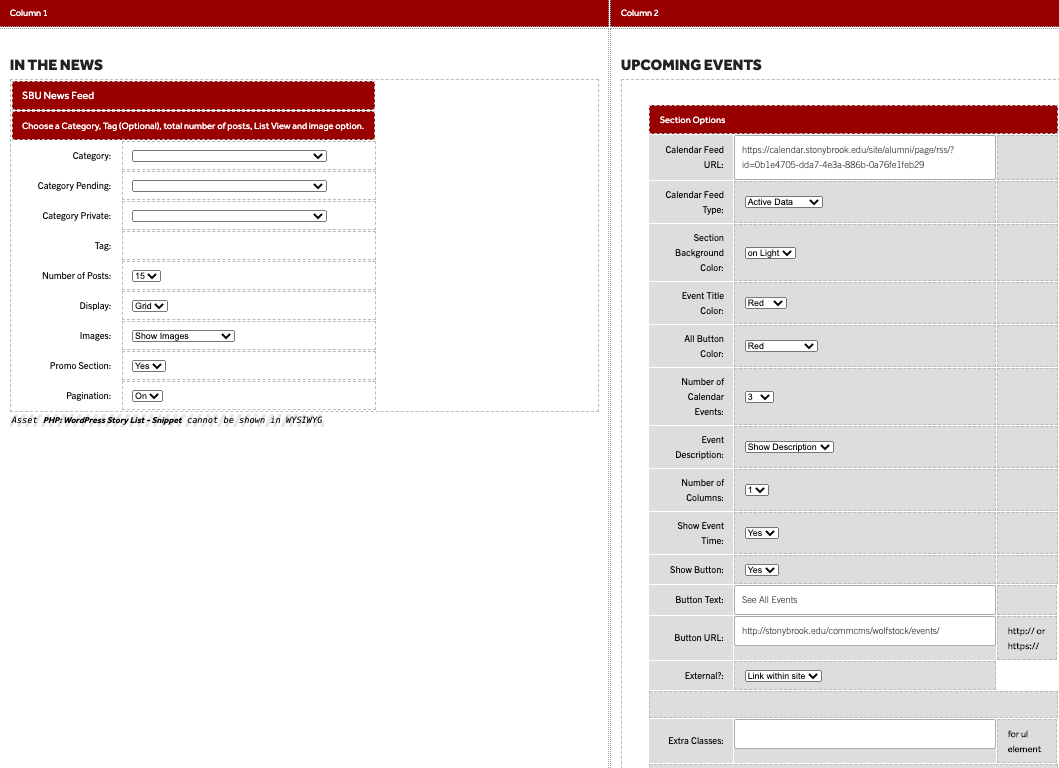This screenshot has width=1059, height=768.
Task: Open the External link type dropdown
Action: tap(783, 676)
